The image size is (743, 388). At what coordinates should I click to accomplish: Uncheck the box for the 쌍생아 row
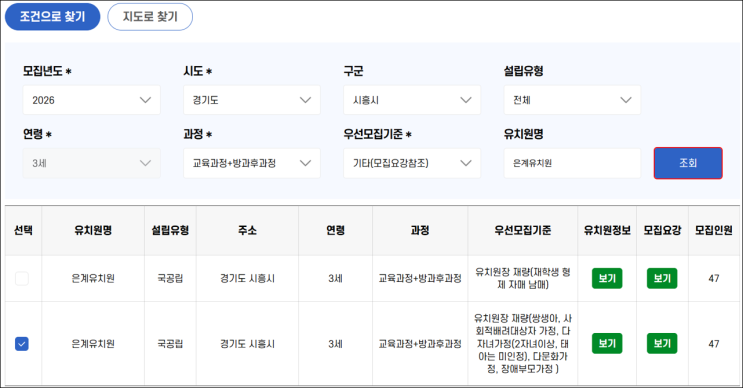(22, 343)
